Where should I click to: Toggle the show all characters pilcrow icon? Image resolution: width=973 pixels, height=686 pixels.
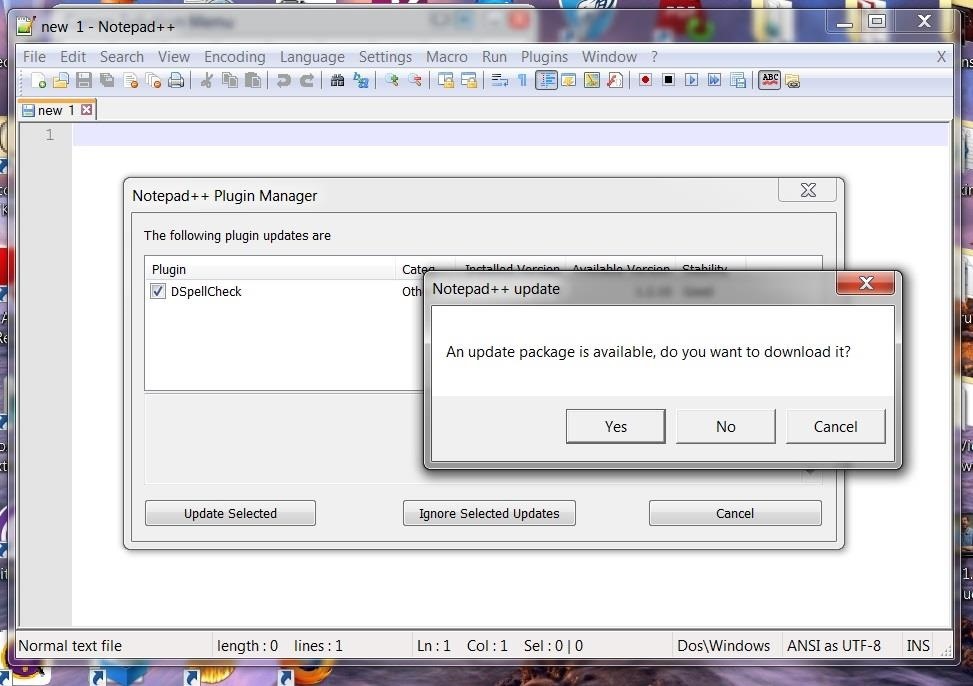522,81
